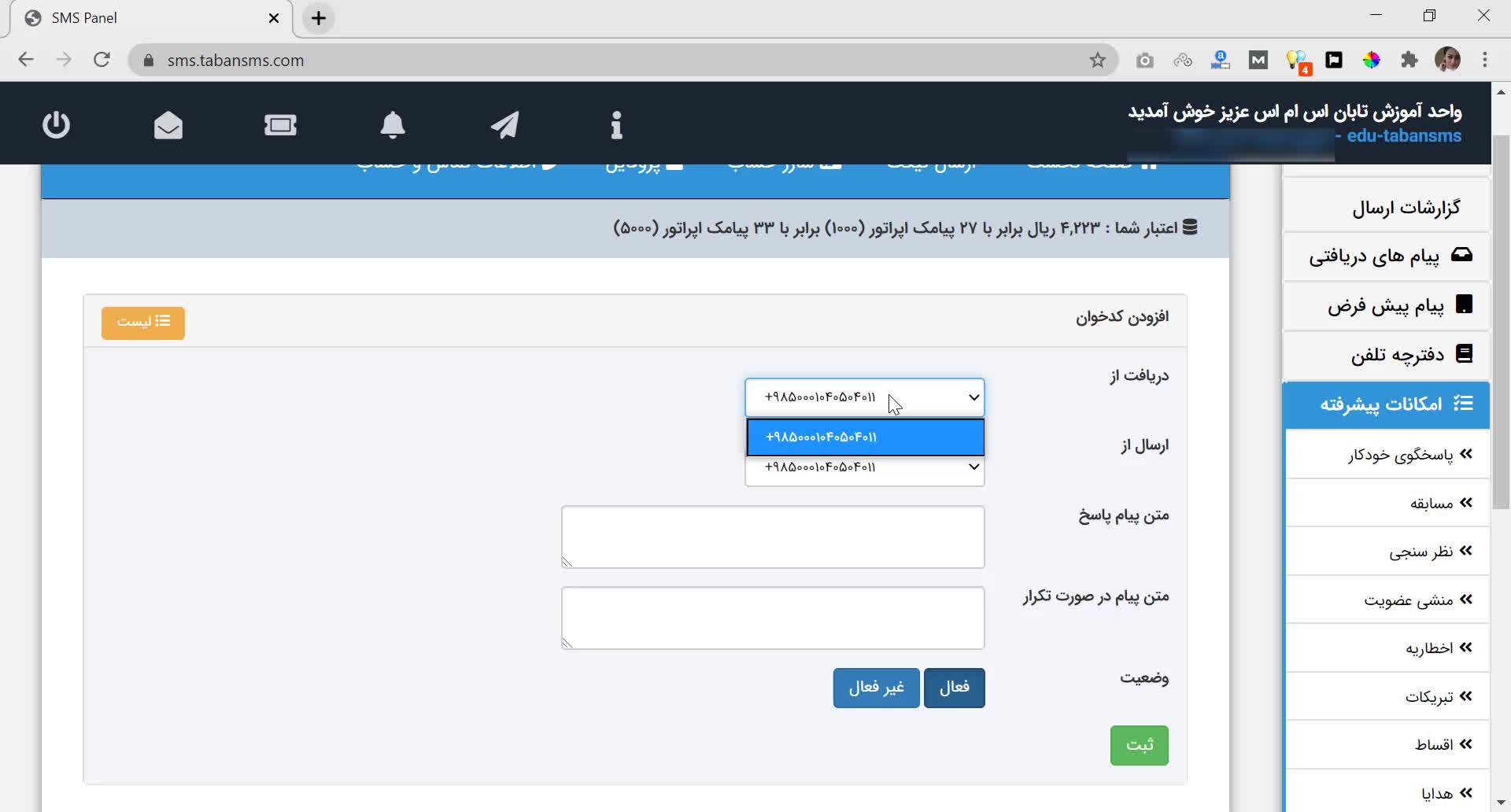Open اخطاریه submenu item
The width and height of the screenshot is (1511, 812).
(1387, 648)
